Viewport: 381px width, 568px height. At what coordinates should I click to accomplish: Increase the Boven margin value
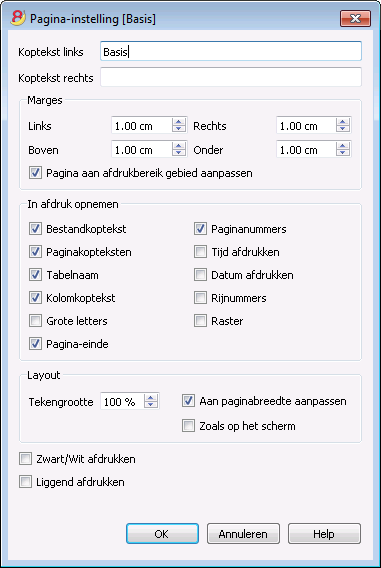click(179, 146)
